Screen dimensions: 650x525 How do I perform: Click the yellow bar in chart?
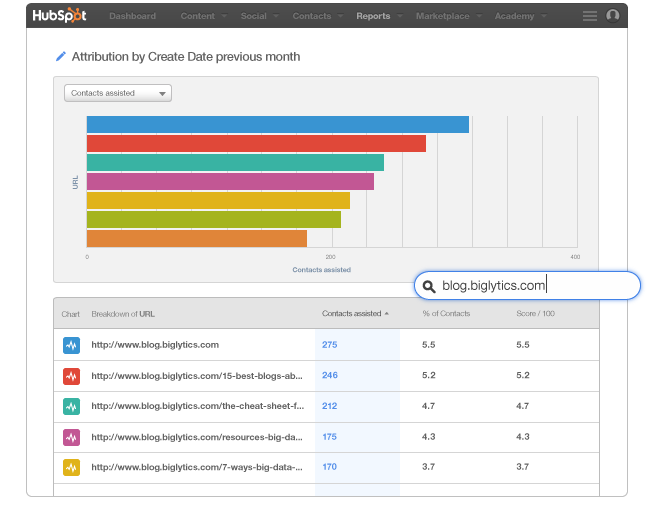click(218, 201)
